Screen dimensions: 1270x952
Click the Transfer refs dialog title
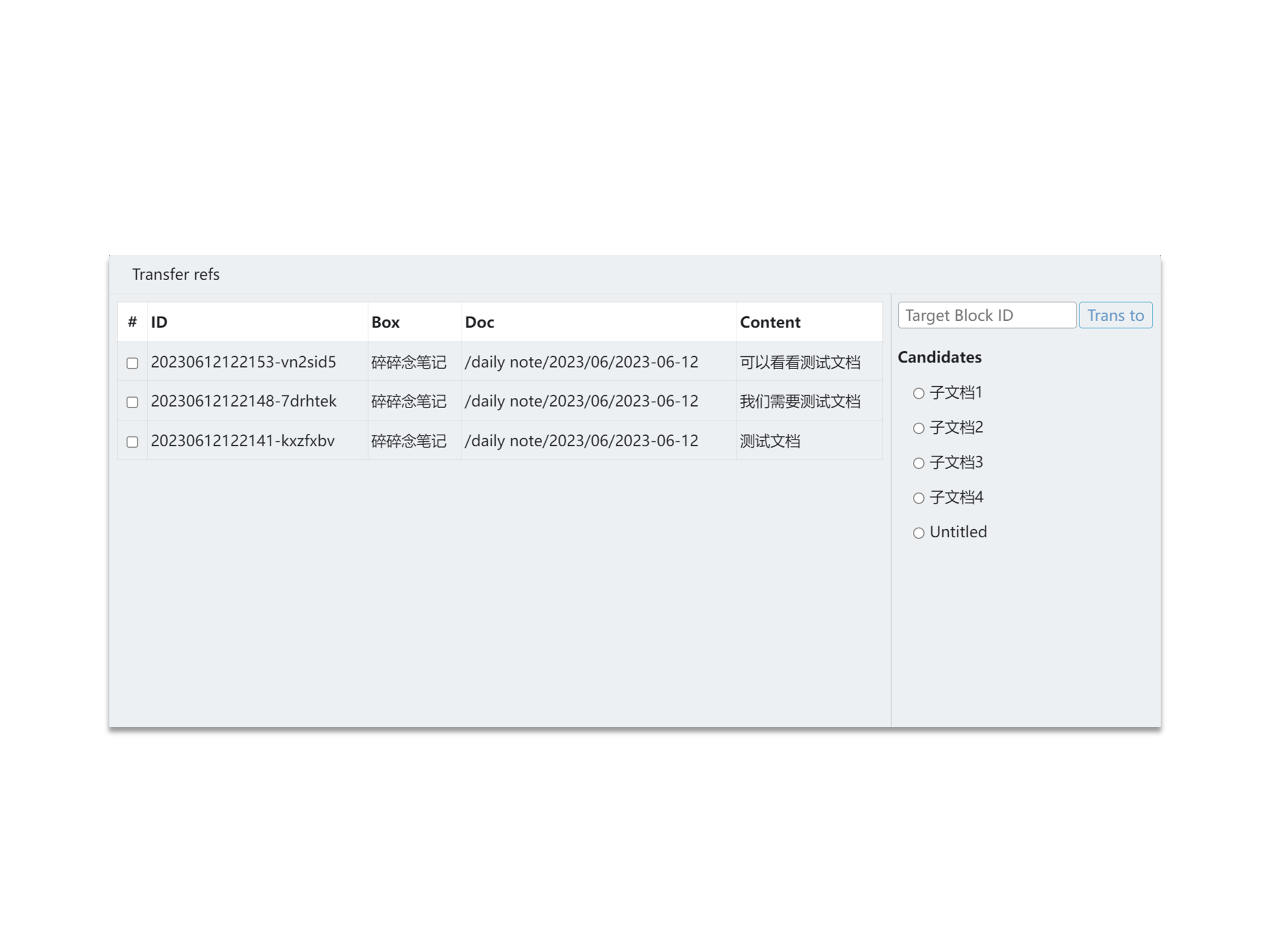coord(176,275)
